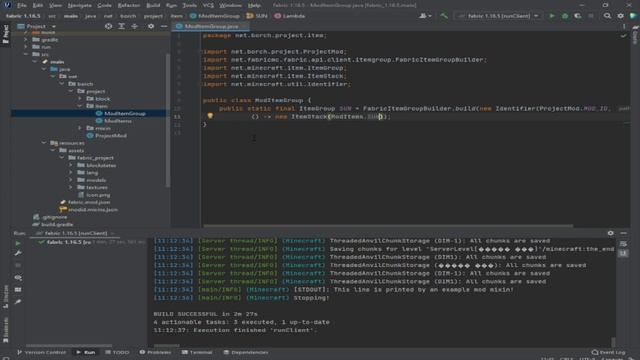Viewport: 640px width, 360px height.
Task: Collapse all in Project panel
Action: (134, 26)
